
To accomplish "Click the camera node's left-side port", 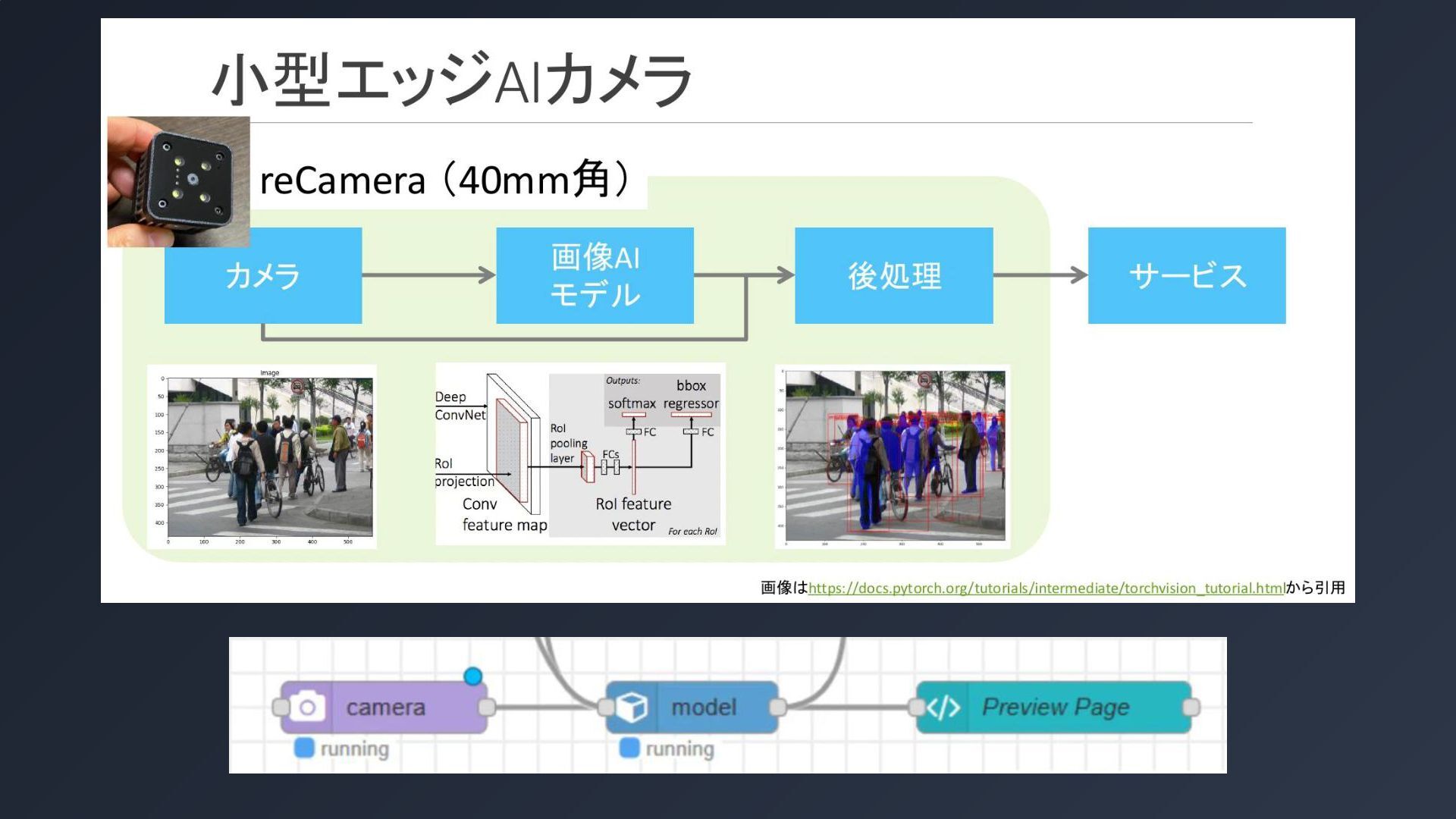I will 280,708.
